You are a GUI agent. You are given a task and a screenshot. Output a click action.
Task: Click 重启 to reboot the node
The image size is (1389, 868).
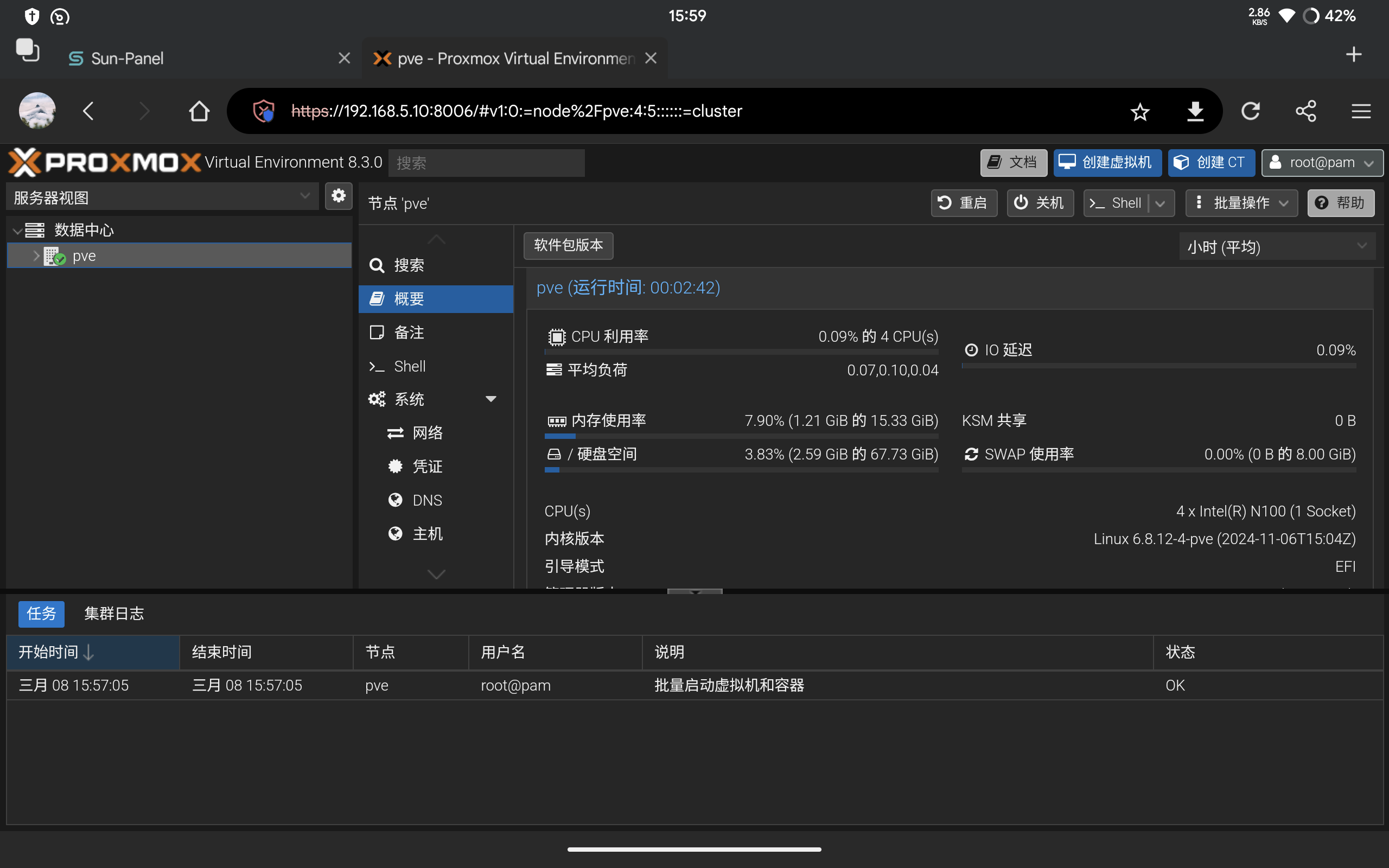tap(963, 203)
